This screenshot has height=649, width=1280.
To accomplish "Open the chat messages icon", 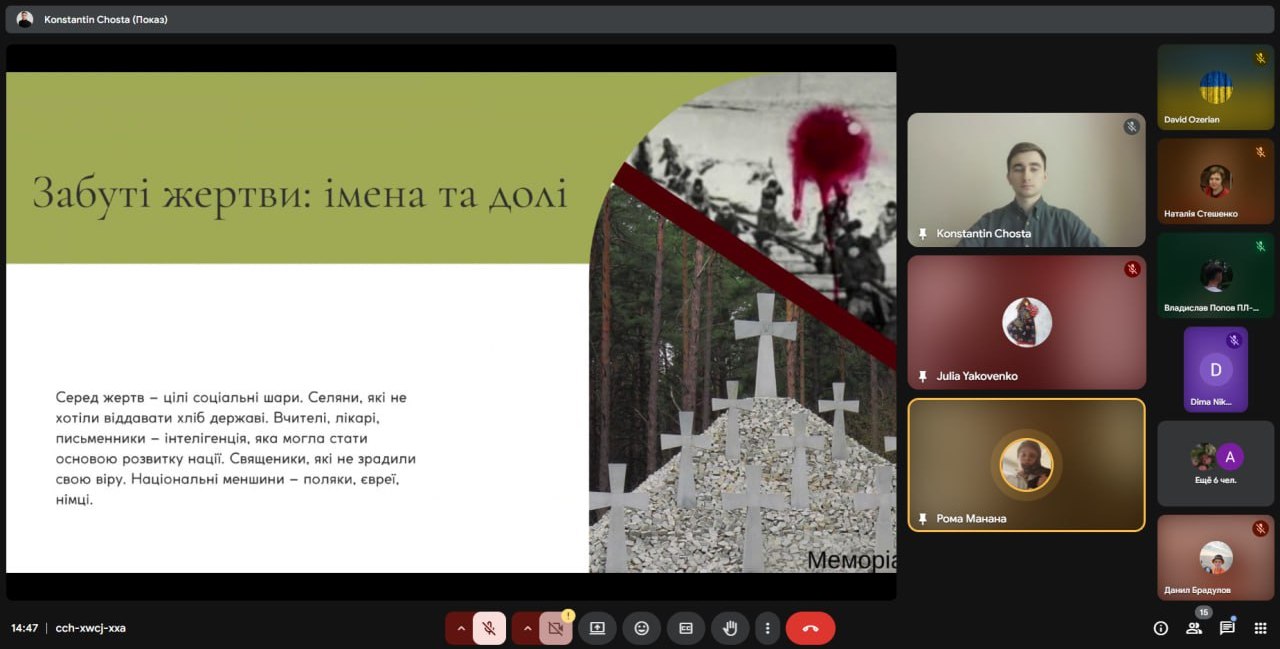I will point(1227,628).
